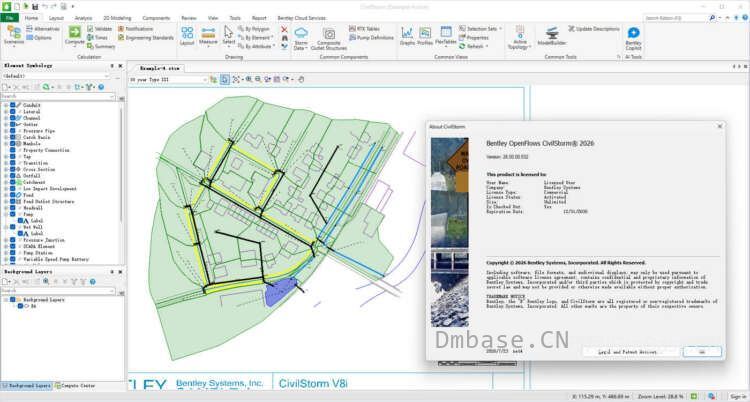Viewport: 750px width, 402px height.
Task: Launch ModelBuilder
Action: 551,36
